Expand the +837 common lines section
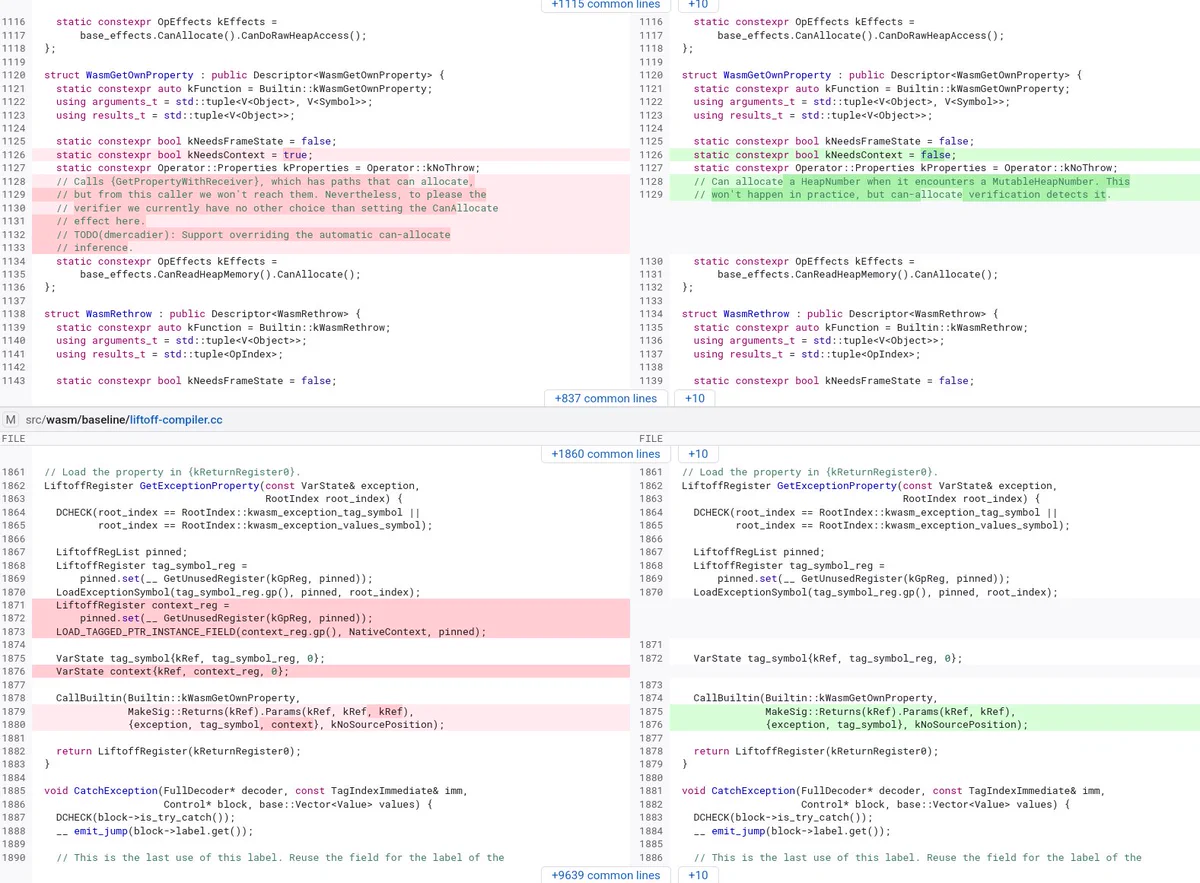This screenshot has width=1200, height=883. click(606, 398)
